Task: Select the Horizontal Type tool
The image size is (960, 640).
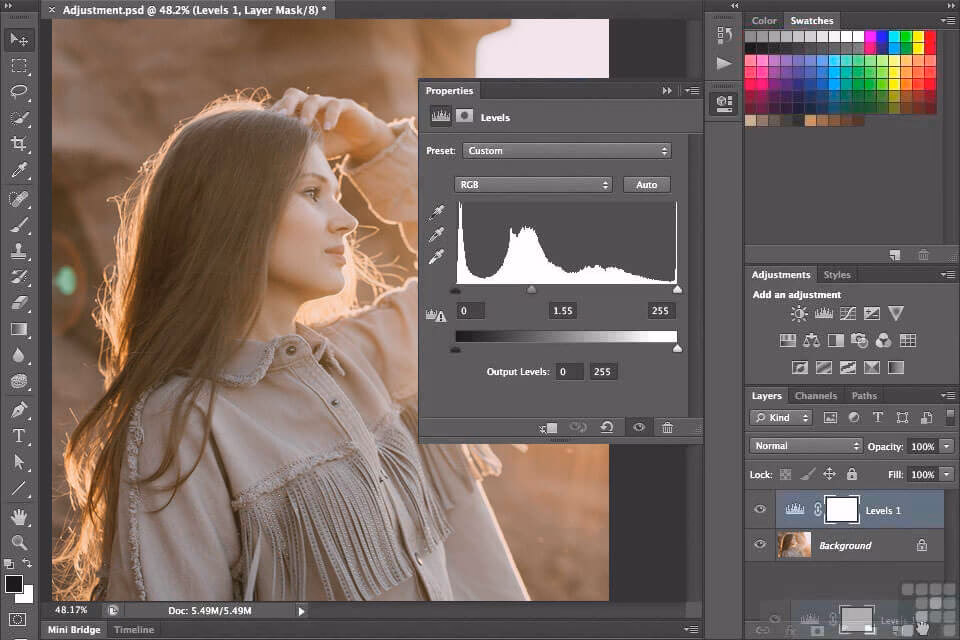Action: tap(18, 436)
